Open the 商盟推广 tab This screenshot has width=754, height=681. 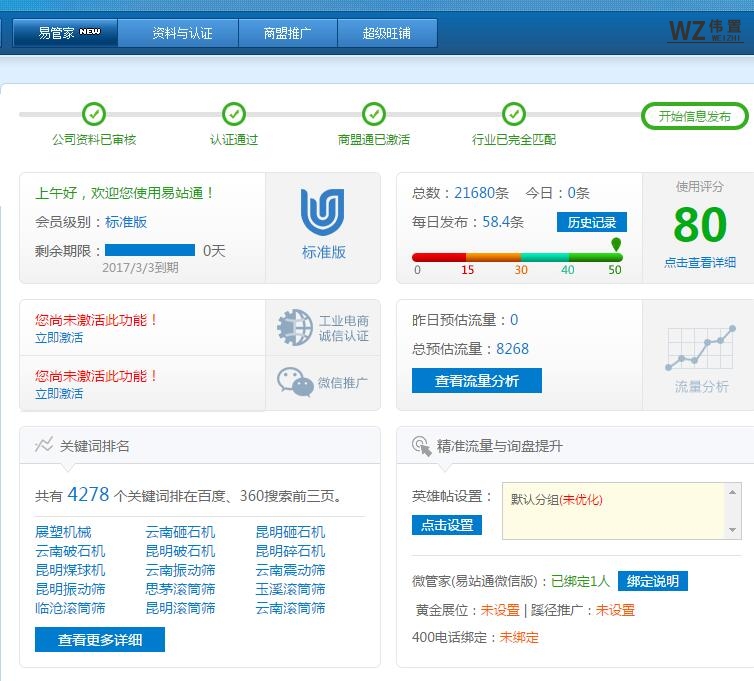point(288,33)
